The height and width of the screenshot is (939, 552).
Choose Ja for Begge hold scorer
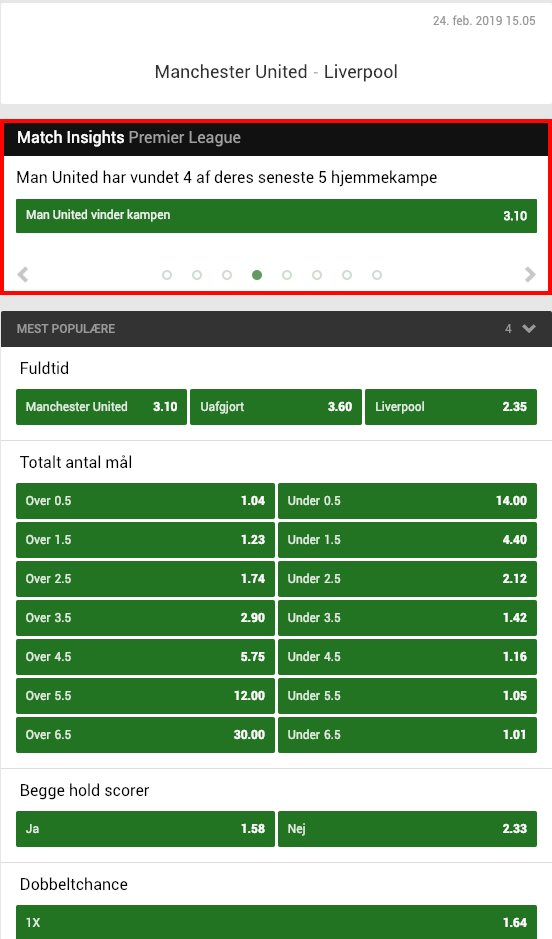(x=145, y=829)
